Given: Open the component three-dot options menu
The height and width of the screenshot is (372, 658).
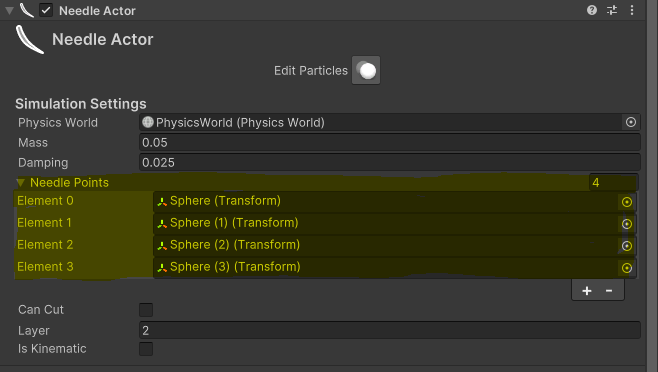Looking at the screenshot, I should pos(632,10).
